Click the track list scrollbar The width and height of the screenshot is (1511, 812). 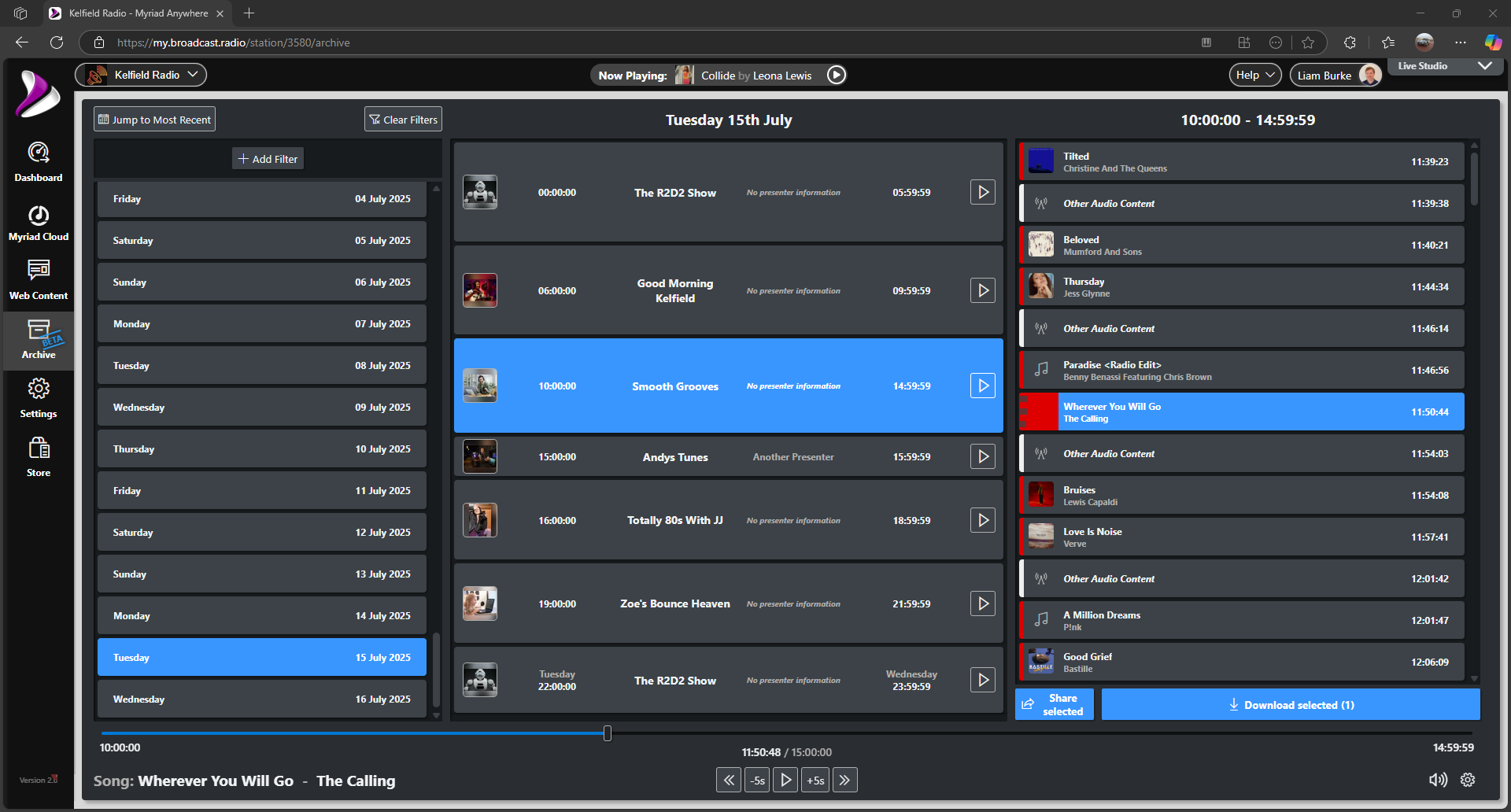[1474, 179]
